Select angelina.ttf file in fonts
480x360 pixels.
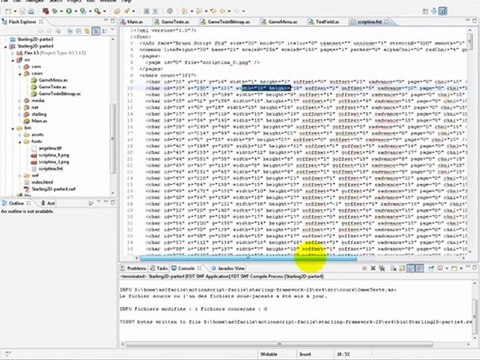[50, 148]
